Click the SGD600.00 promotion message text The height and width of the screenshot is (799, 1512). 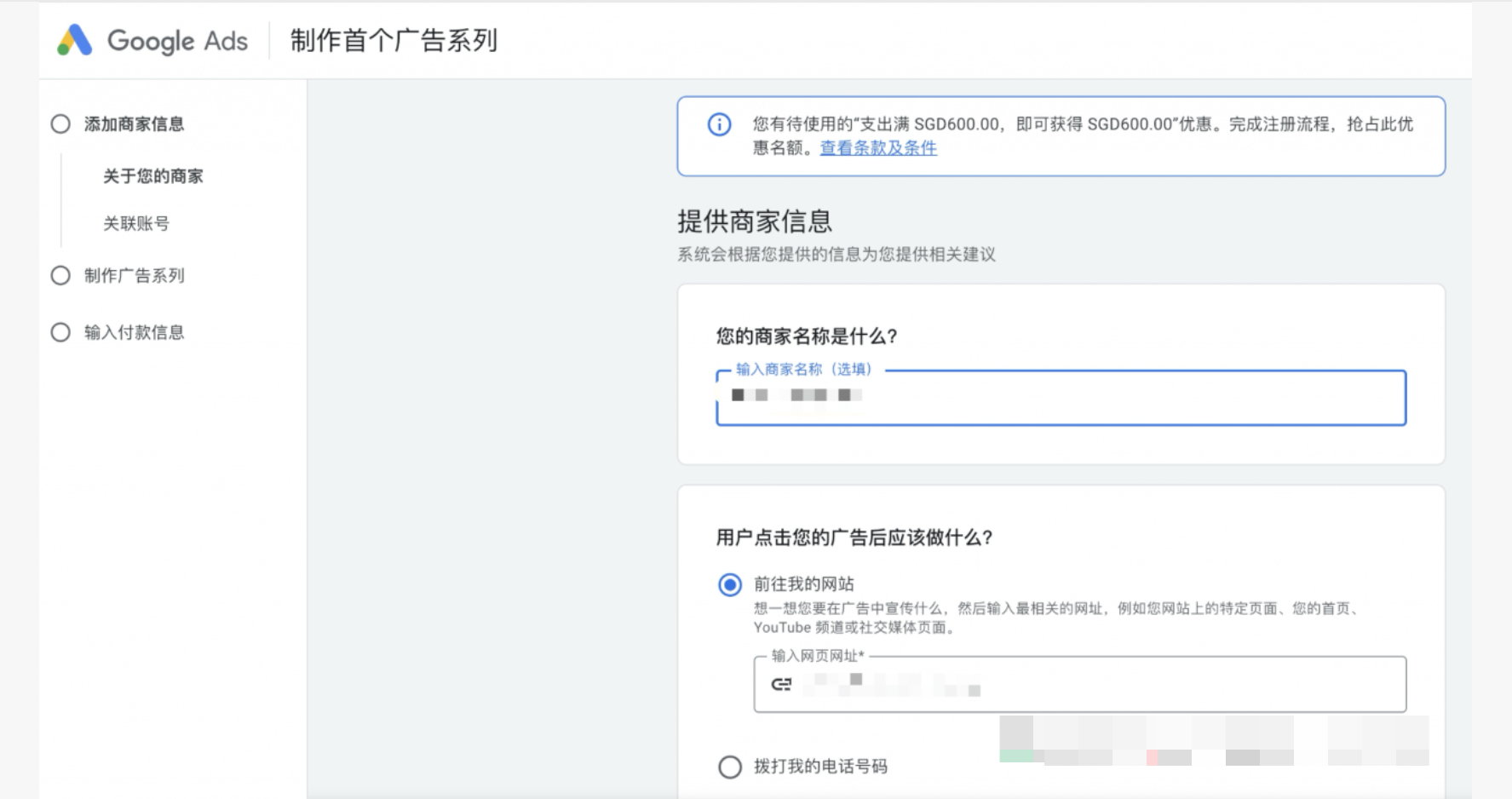(x=1083, y=136)
